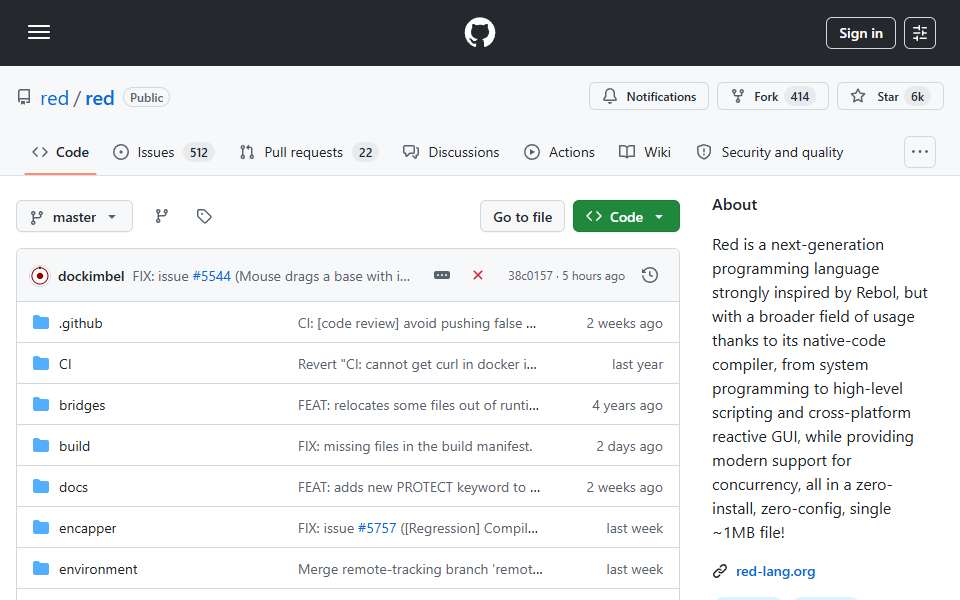960x600 pixels.
Task: Star the red repository
Action: click(x=890, y=97)
